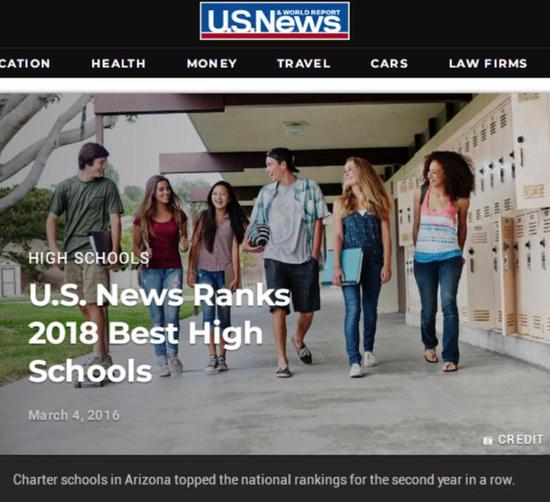Click the High Schools category label

coord(89,258)
